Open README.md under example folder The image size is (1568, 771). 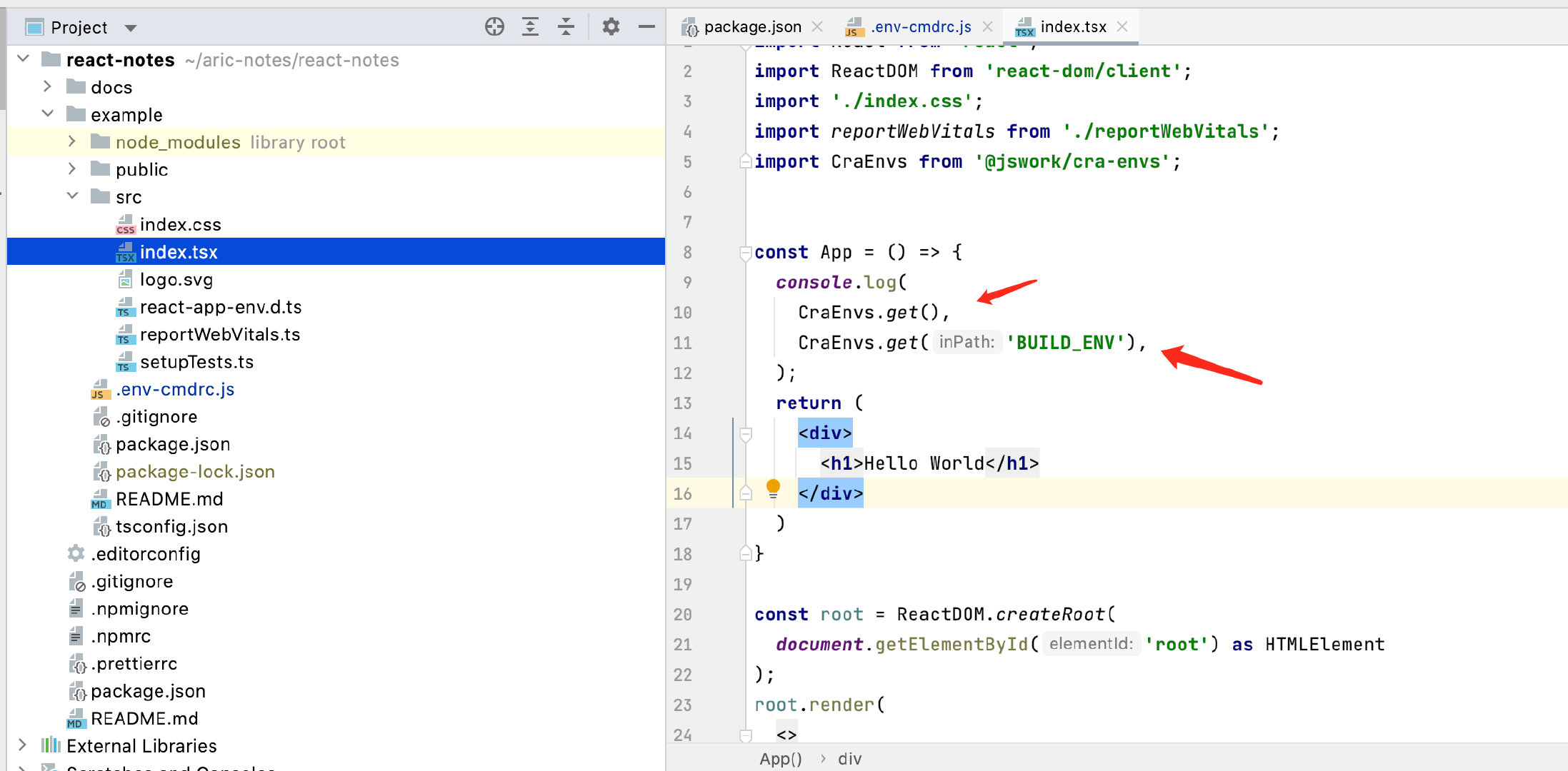pos(169,499)
